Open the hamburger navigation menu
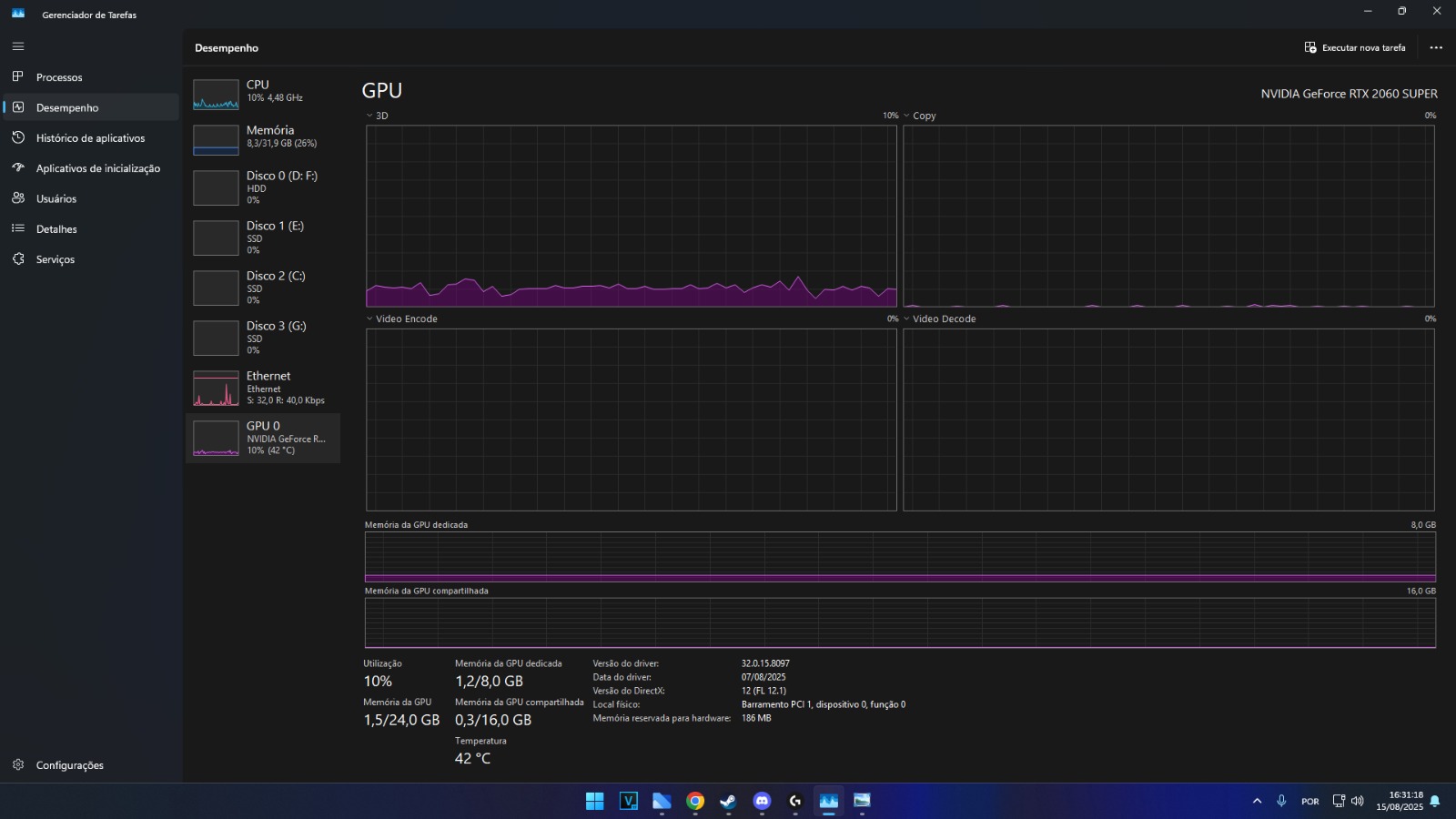The height and width of the screenshot is (819, 1456). pyautogui.click(x=18, y=46)
